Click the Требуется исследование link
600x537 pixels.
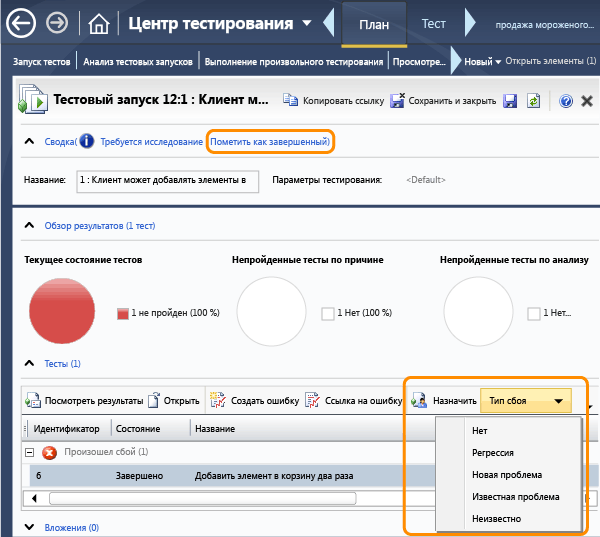click(x=152, y=142)
